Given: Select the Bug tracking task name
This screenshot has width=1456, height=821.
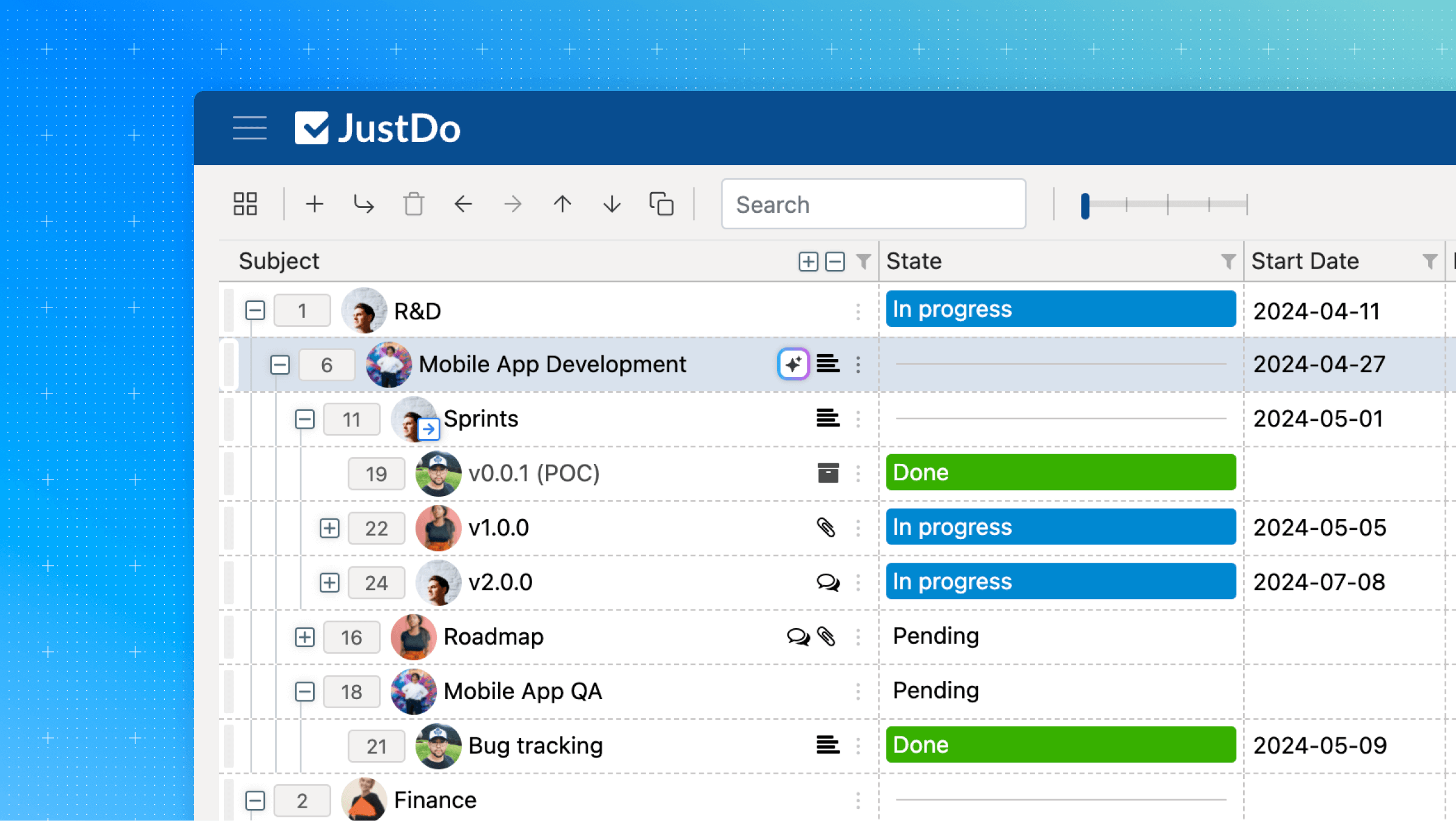Looking at the screenshot, I should [536, 746].
